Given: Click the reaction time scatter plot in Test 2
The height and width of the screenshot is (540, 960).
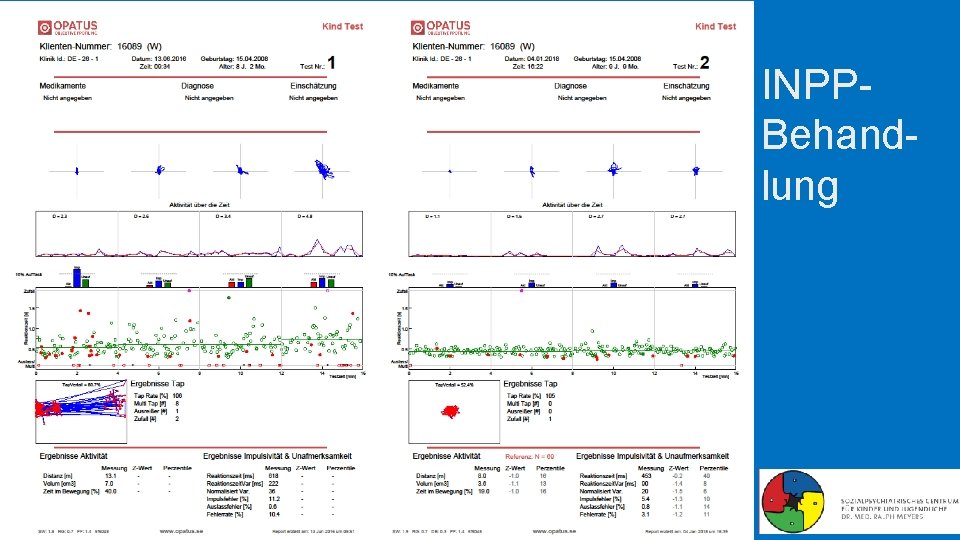Looking at the screenshot, I should point(572,328).
